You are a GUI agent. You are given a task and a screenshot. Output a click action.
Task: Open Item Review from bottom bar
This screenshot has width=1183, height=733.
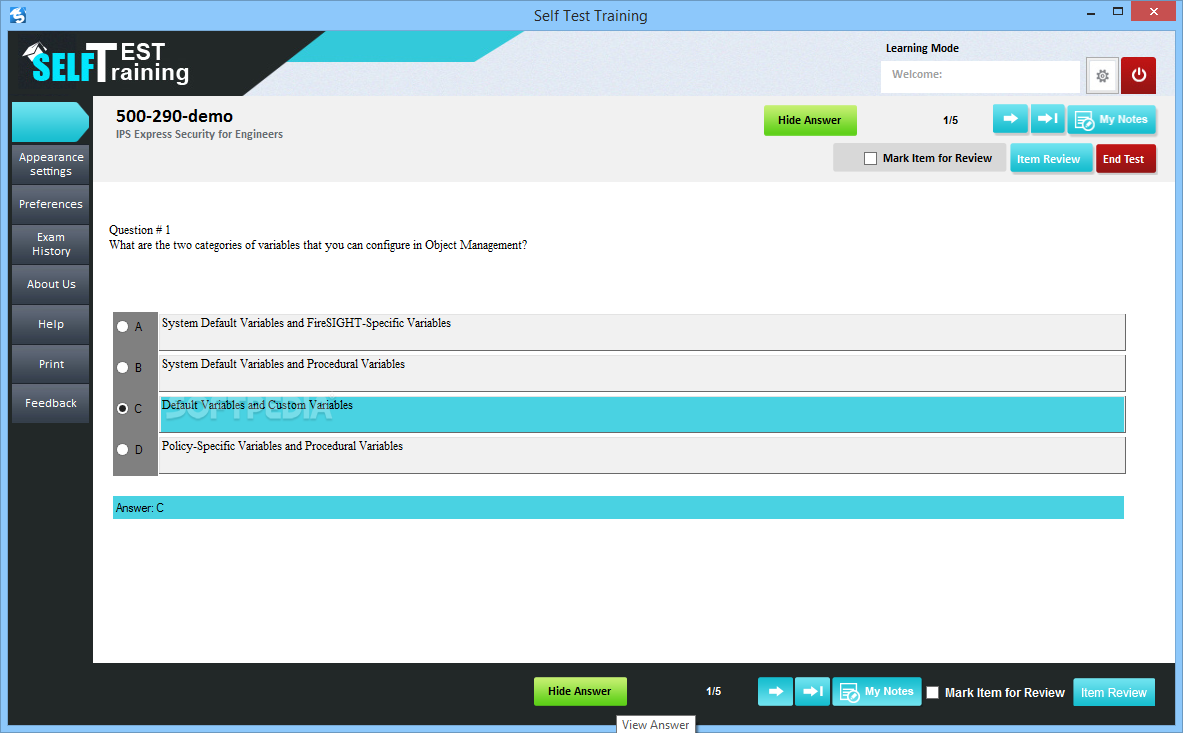tap(1114, 692)
